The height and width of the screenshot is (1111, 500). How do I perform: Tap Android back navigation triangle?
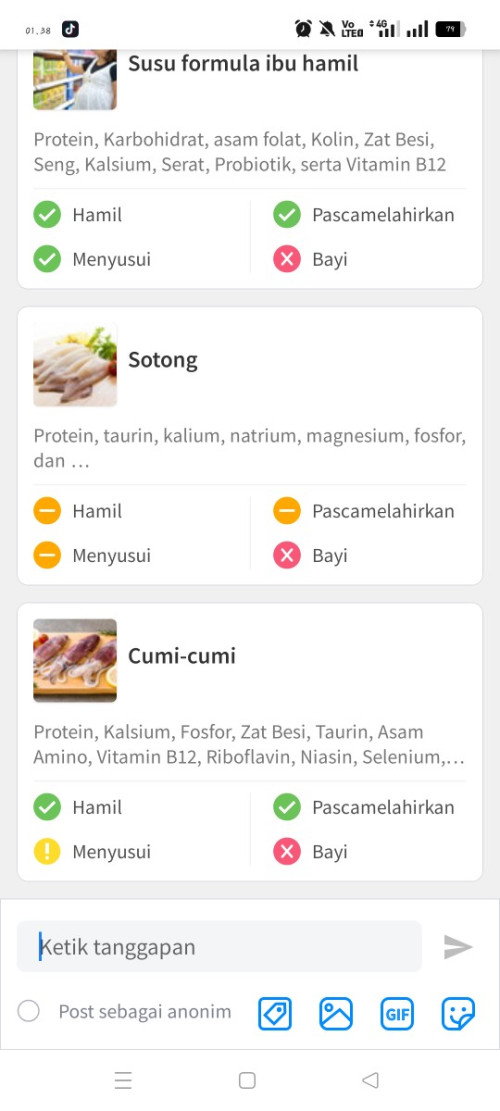pos(370,1080)
